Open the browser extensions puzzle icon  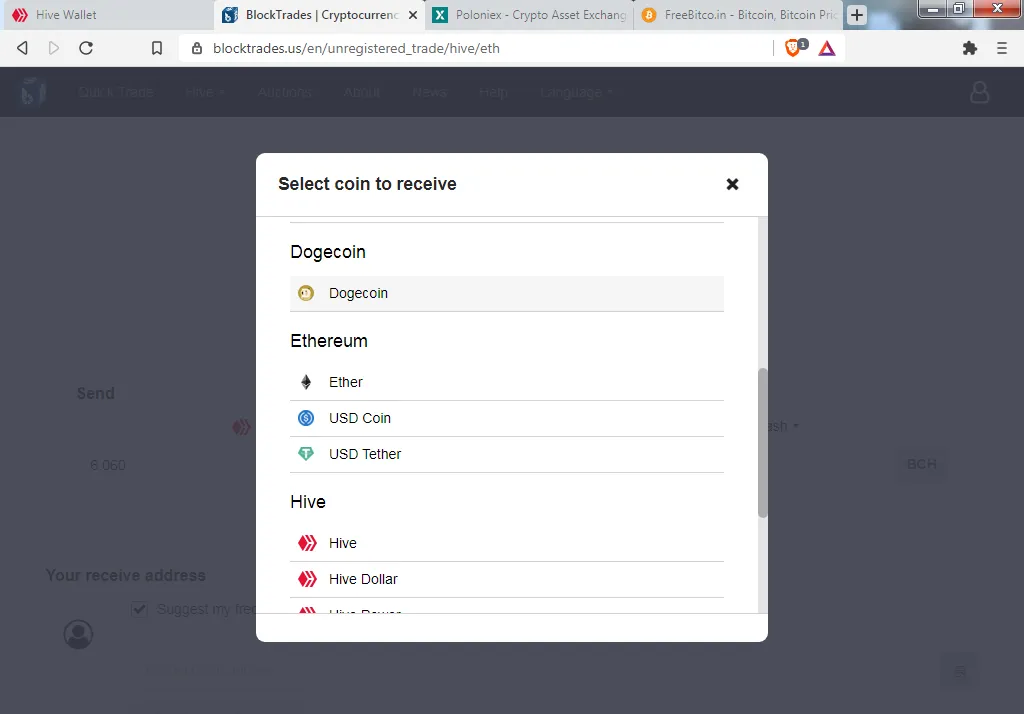click(x=970, y=48)
